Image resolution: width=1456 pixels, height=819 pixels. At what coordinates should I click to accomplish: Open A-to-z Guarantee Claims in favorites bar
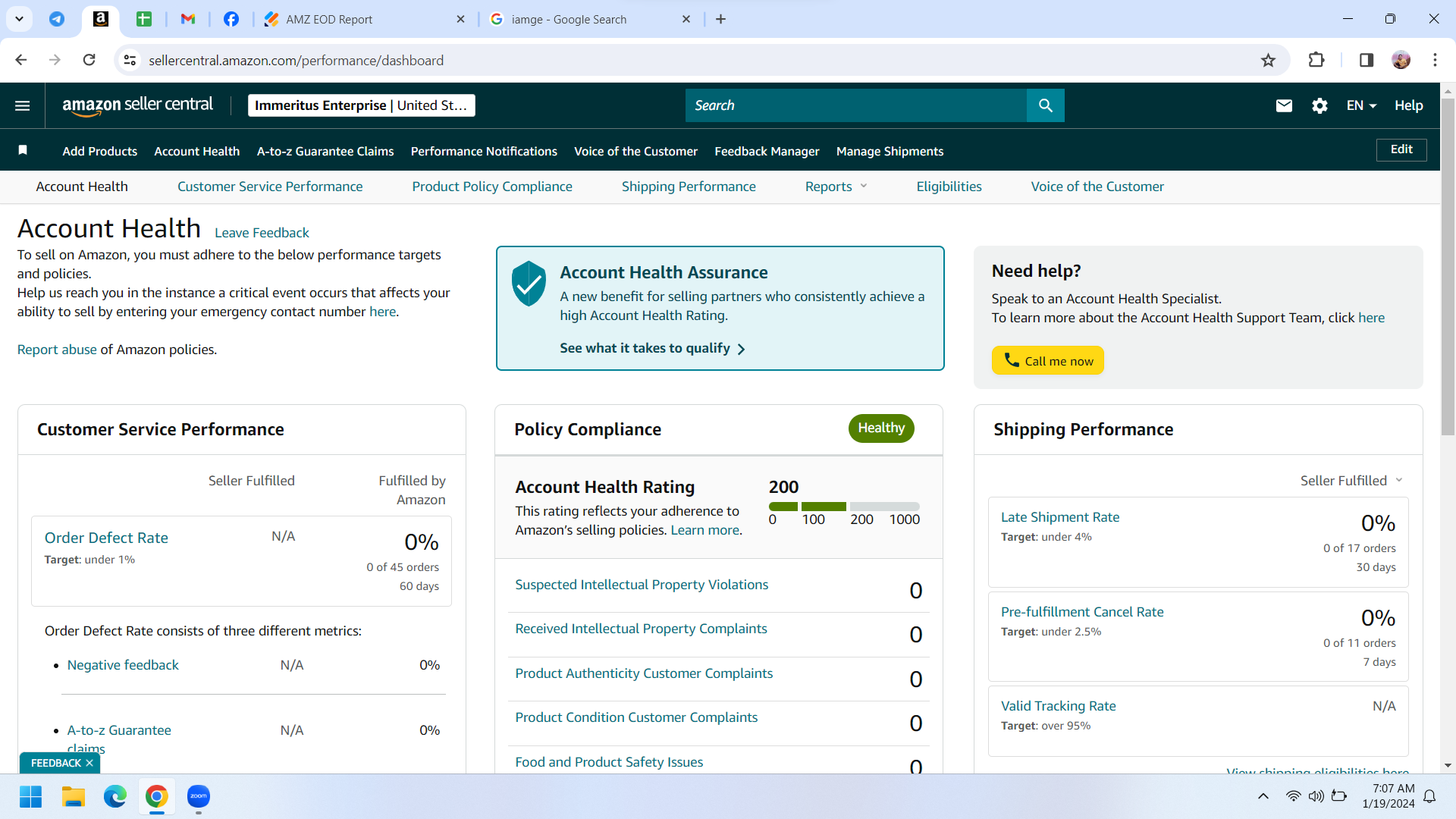(325, 151)
